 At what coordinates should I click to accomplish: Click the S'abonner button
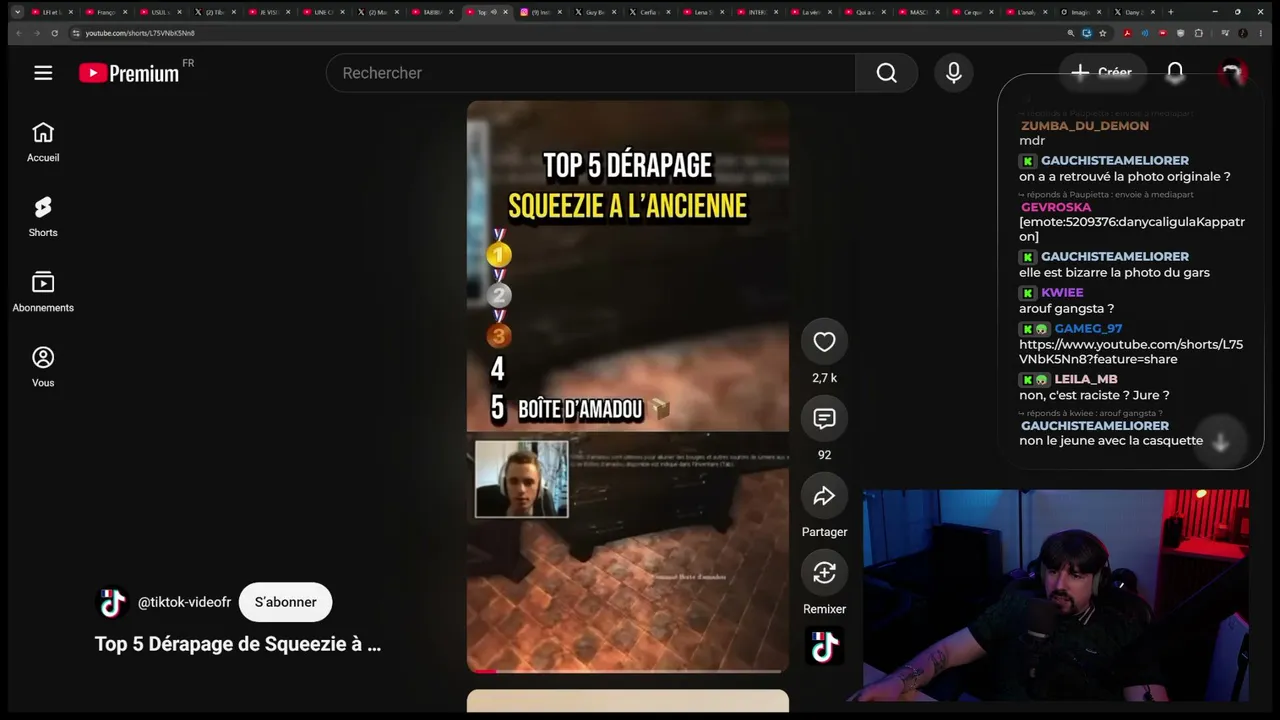(x=285, y=602)
